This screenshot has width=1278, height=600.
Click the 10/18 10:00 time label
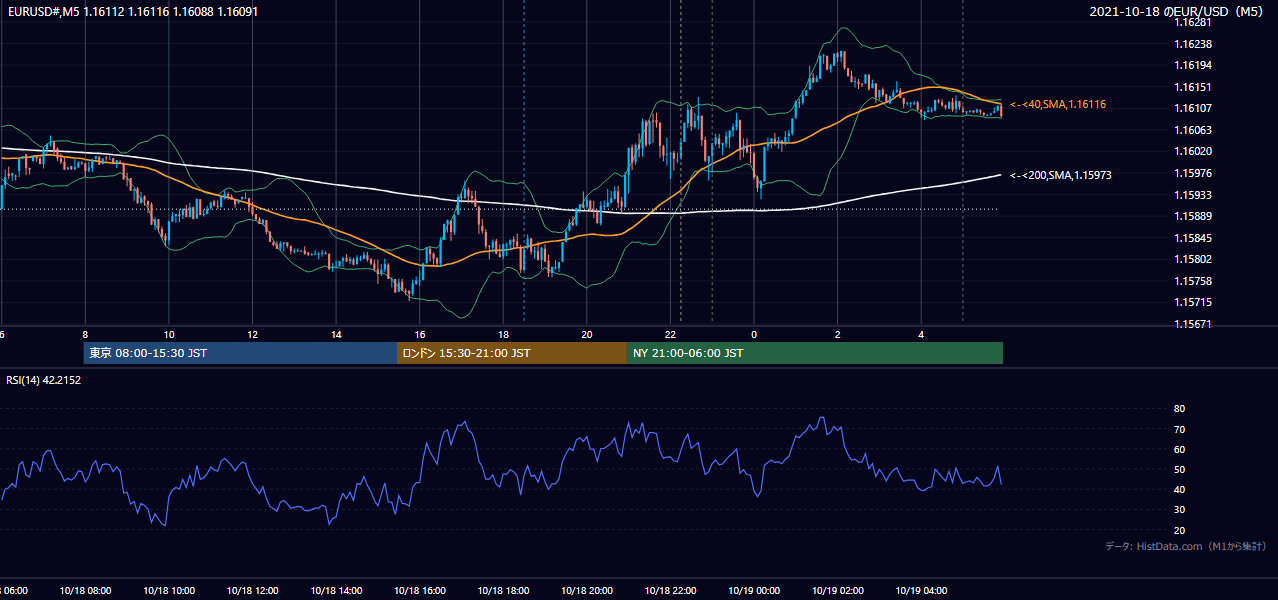169,591
